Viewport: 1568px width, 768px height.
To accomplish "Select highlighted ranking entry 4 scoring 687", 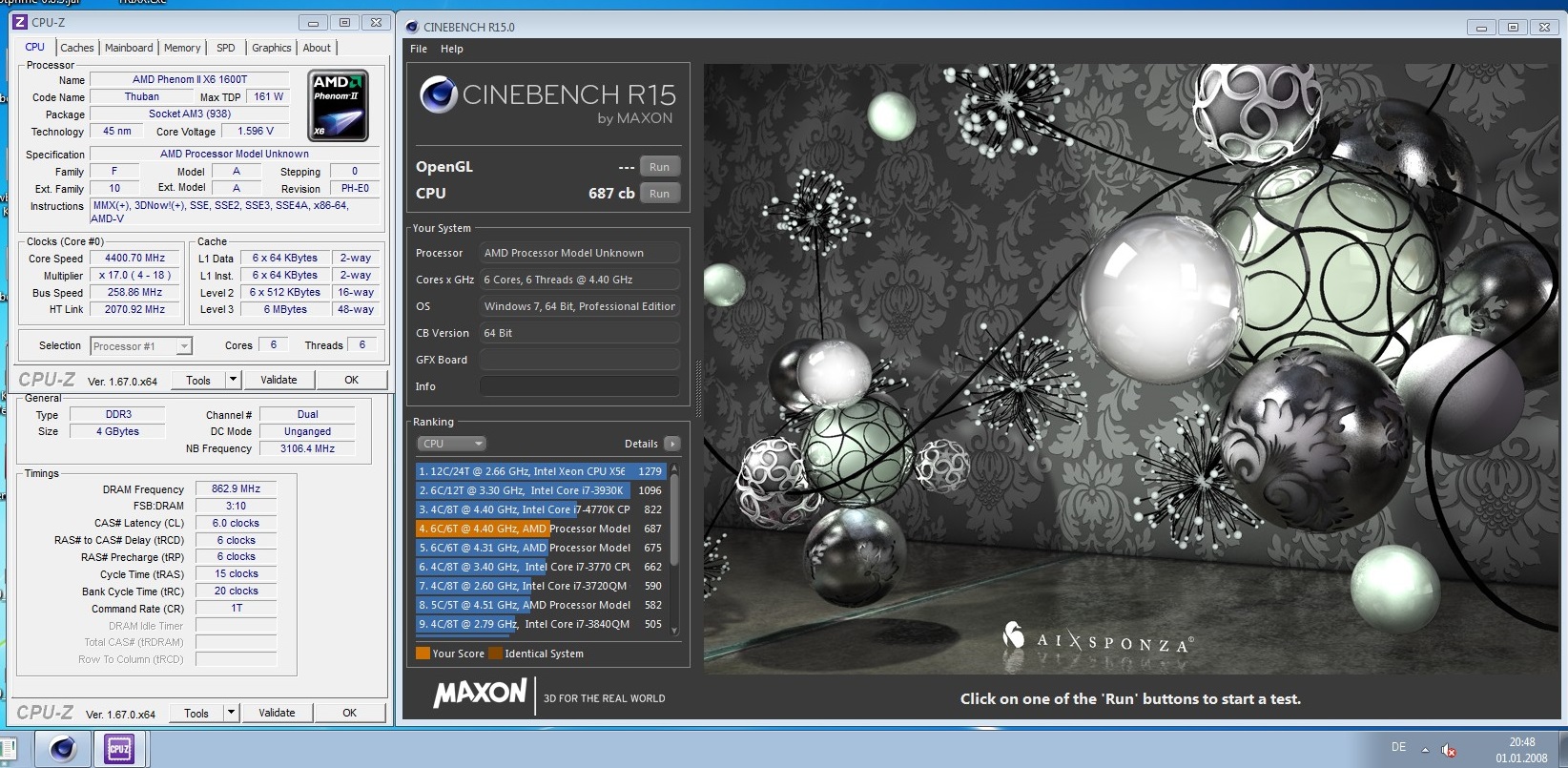I will tap(541, 529).
